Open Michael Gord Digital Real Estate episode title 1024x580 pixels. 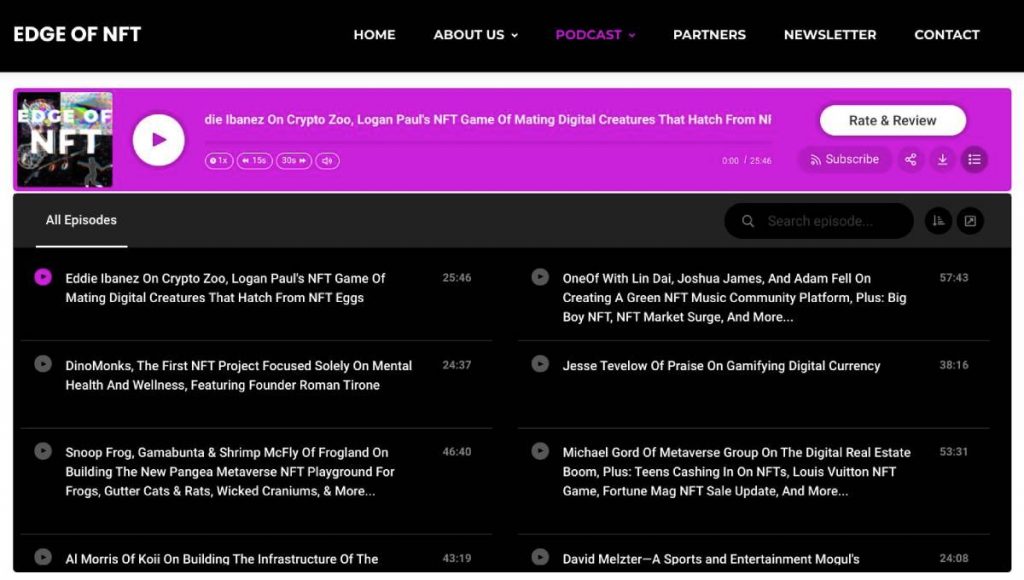pos(737,472)
